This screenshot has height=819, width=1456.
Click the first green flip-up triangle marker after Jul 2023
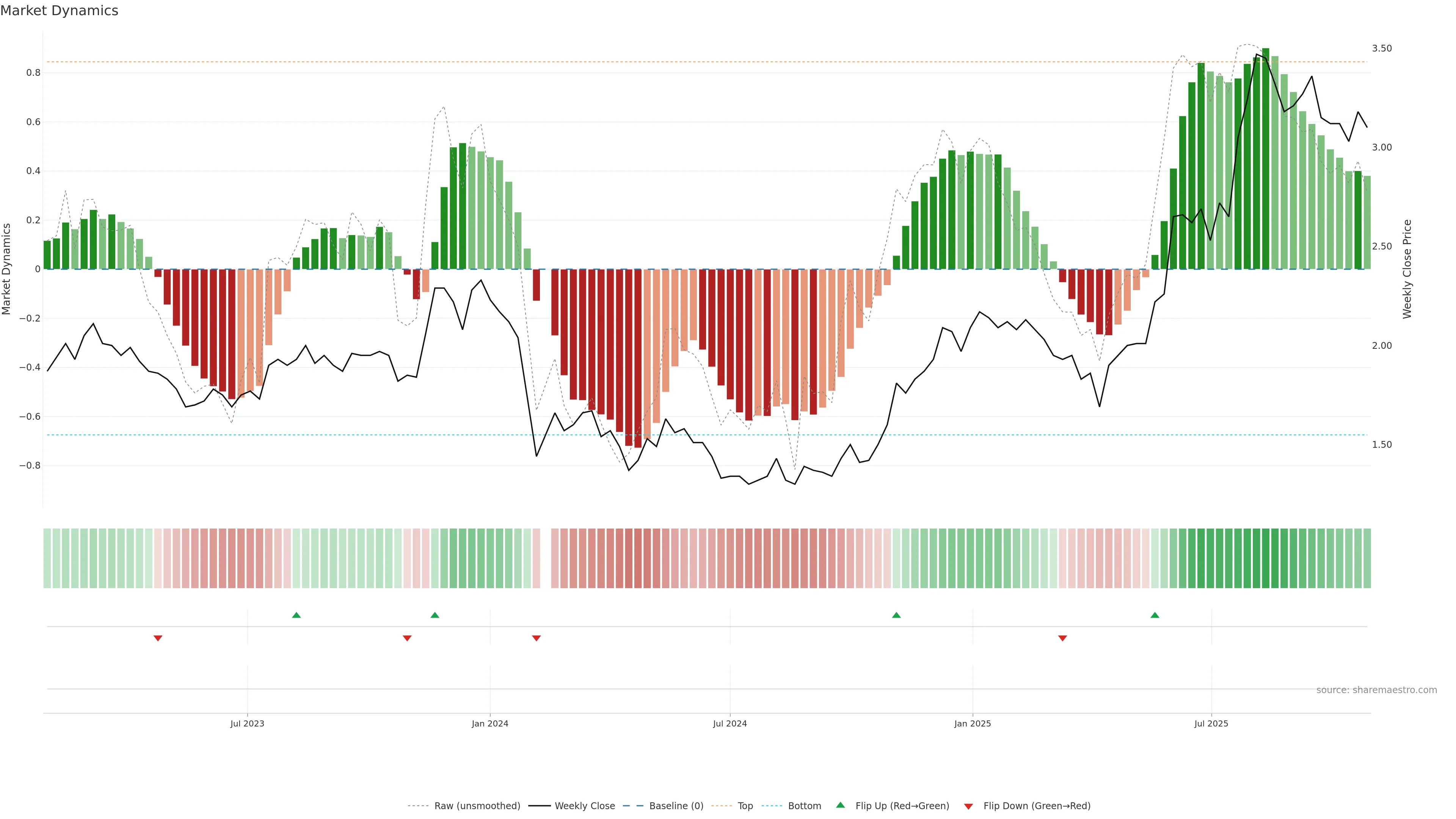(296, 615)
